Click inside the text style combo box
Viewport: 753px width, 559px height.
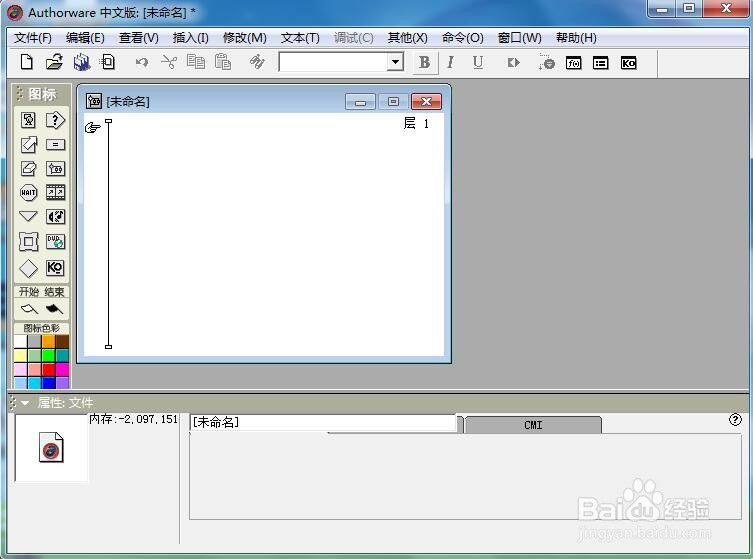[333, 62]
